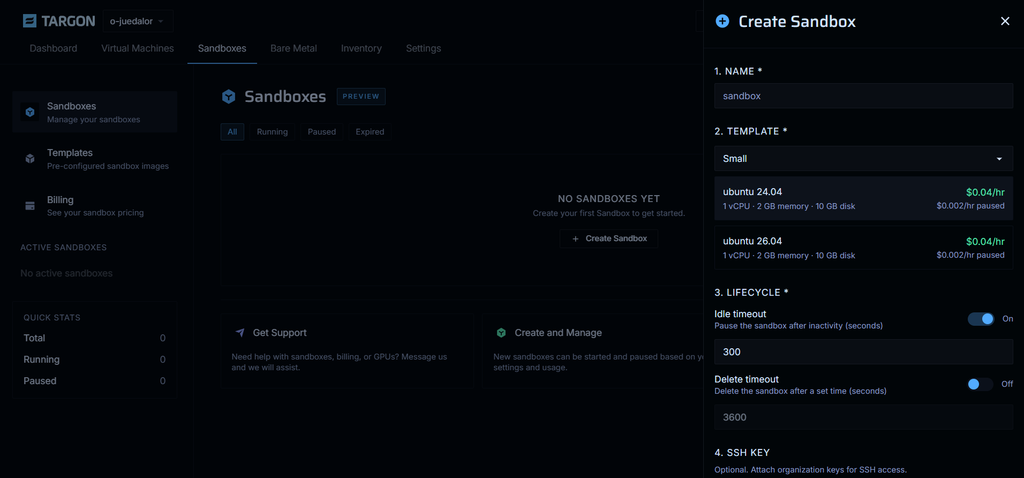This screenshot has width=1024, height=478.
Task: Open the Small template size dropdown
Action: (863, 159)
